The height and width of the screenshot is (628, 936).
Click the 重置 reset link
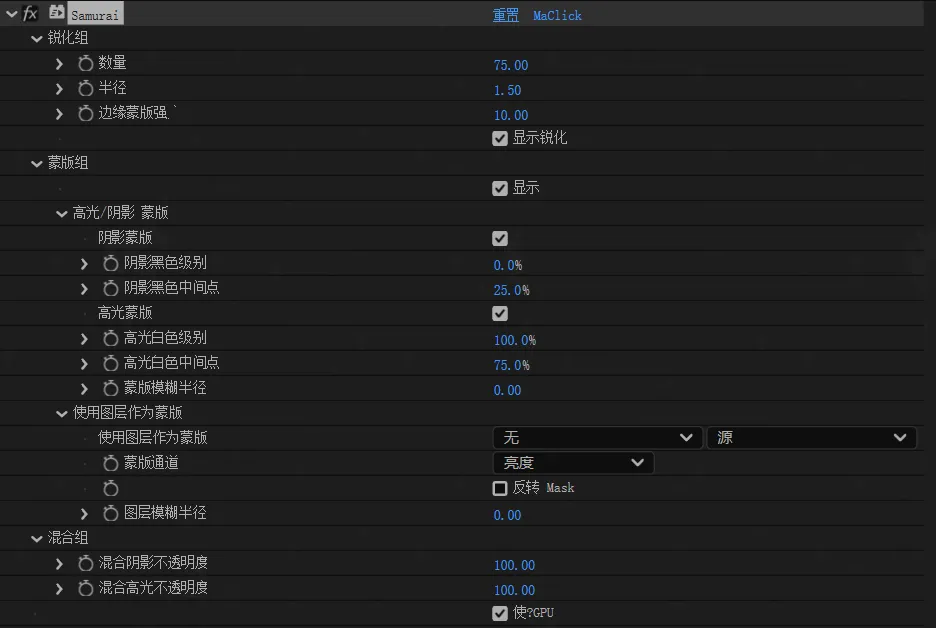pos(506,15)
